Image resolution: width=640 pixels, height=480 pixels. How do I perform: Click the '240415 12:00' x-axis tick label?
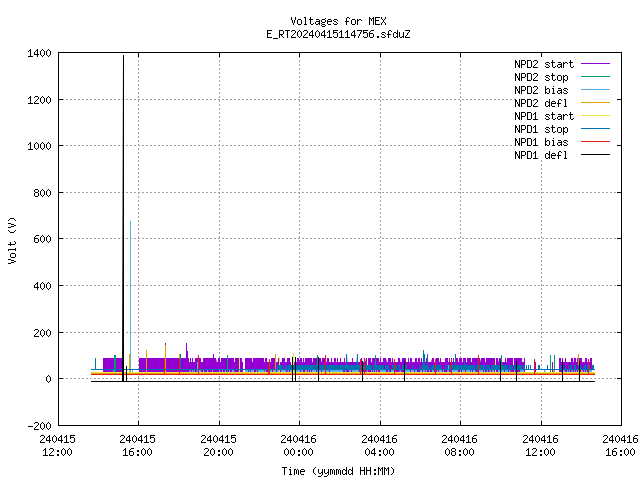tap(58, 446)
